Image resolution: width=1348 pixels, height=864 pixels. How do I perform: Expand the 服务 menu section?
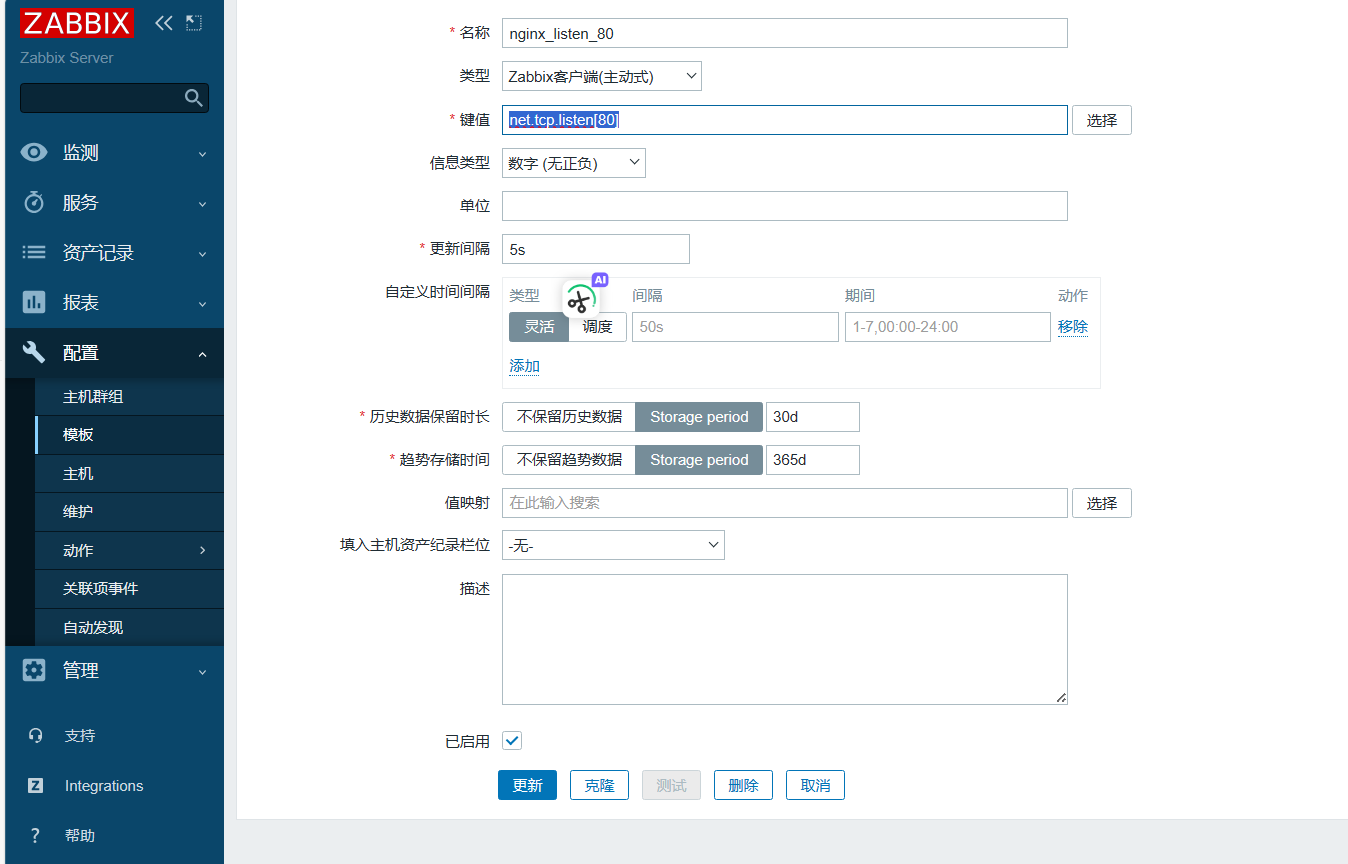click(203, 203)
